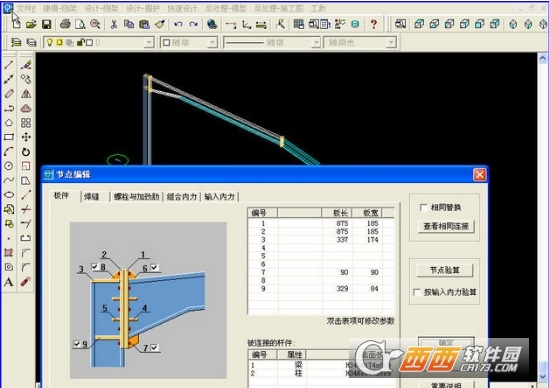Screen dimensions: 549x388
Task: Select the text tool letter A icon
Action: [x=9, y=282]
